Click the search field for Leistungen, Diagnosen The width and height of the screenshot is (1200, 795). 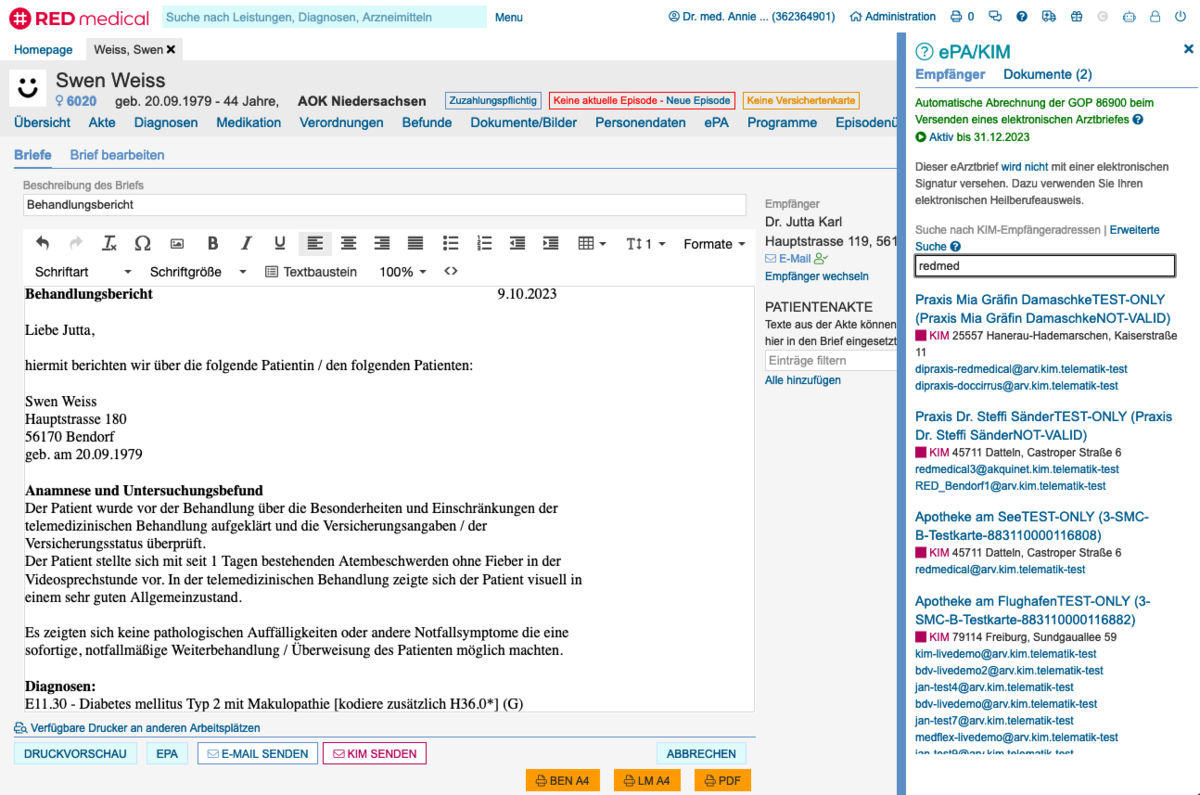click(323, 17)
